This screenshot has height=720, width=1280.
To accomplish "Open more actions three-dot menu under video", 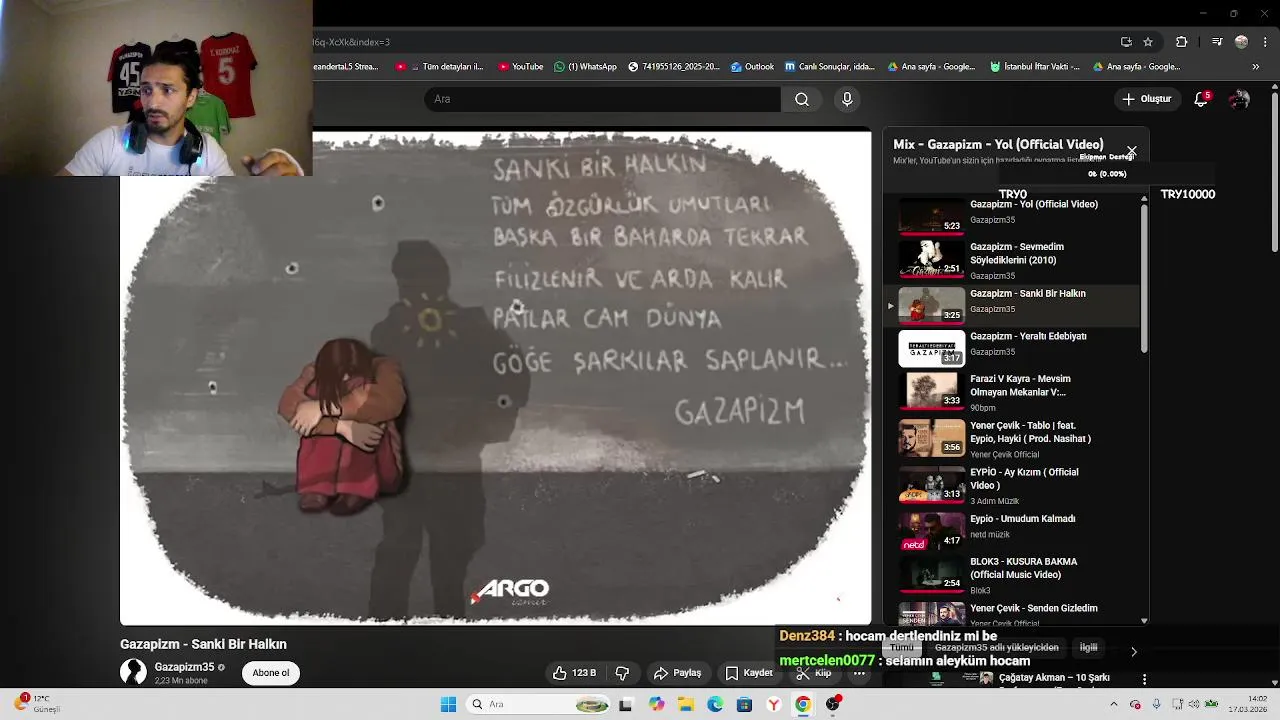I will coord(859,673).
